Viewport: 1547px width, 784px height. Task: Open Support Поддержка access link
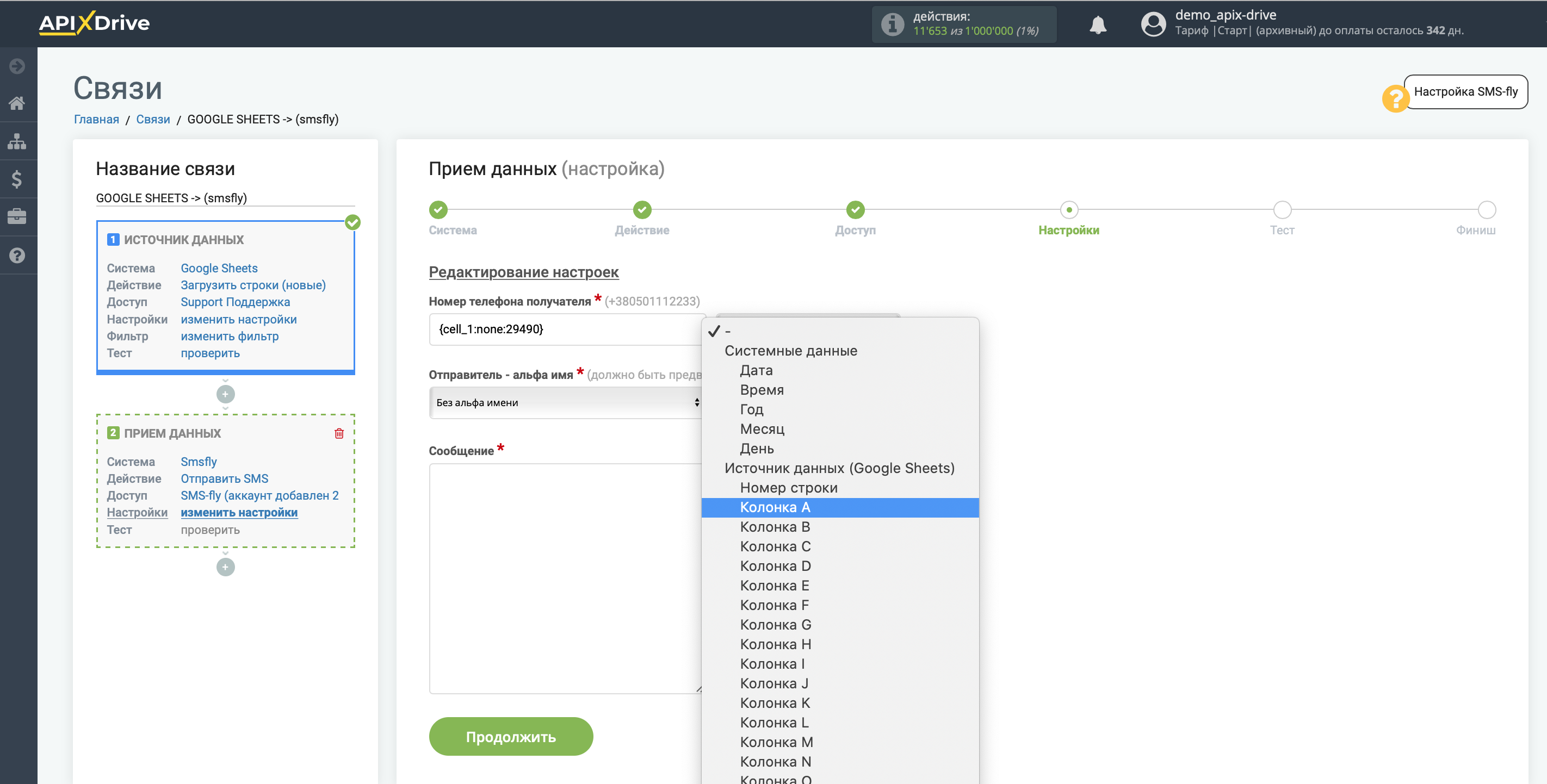click(236, 302)
